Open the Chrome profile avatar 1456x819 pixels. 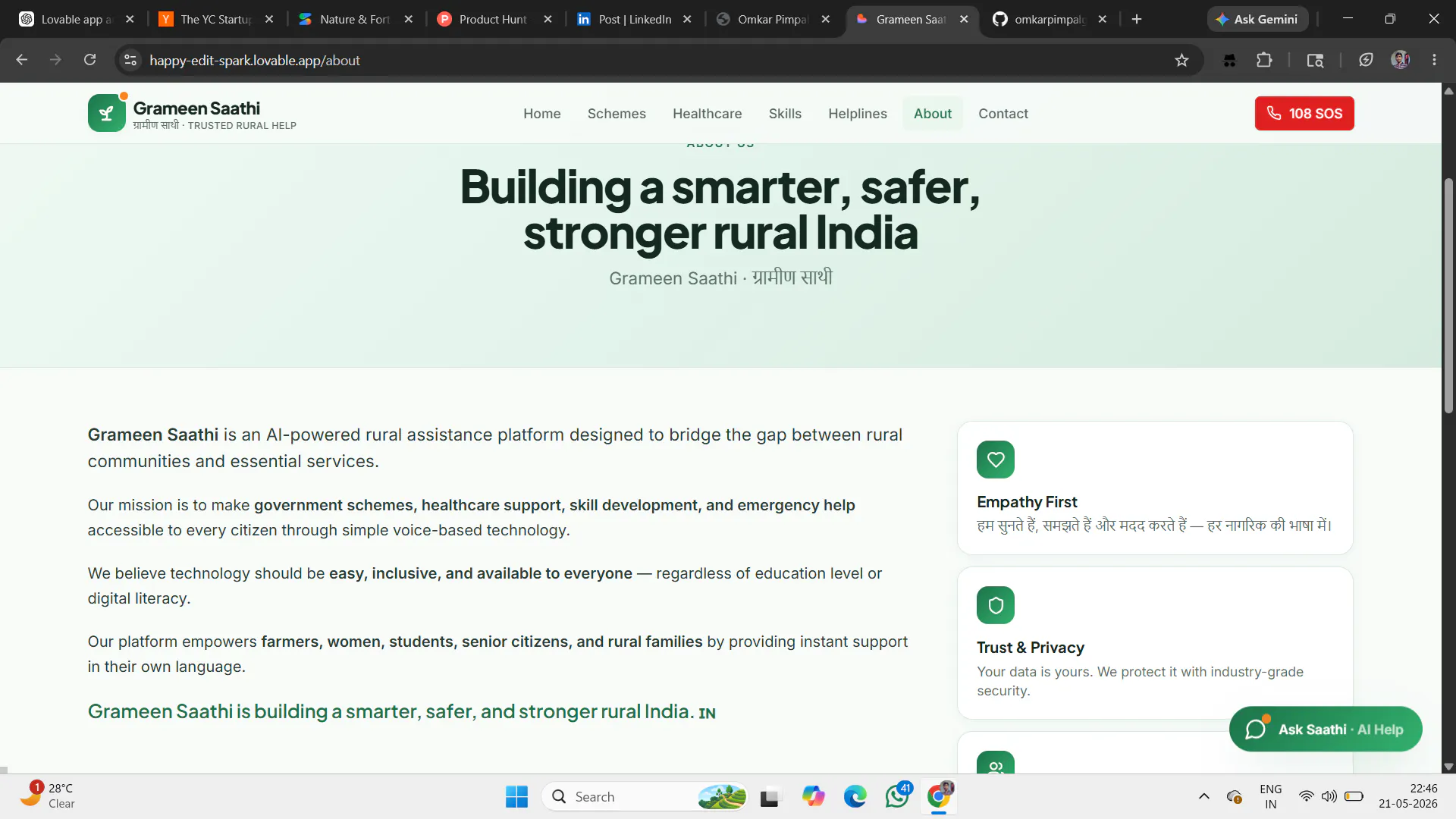click(1400, 60)
